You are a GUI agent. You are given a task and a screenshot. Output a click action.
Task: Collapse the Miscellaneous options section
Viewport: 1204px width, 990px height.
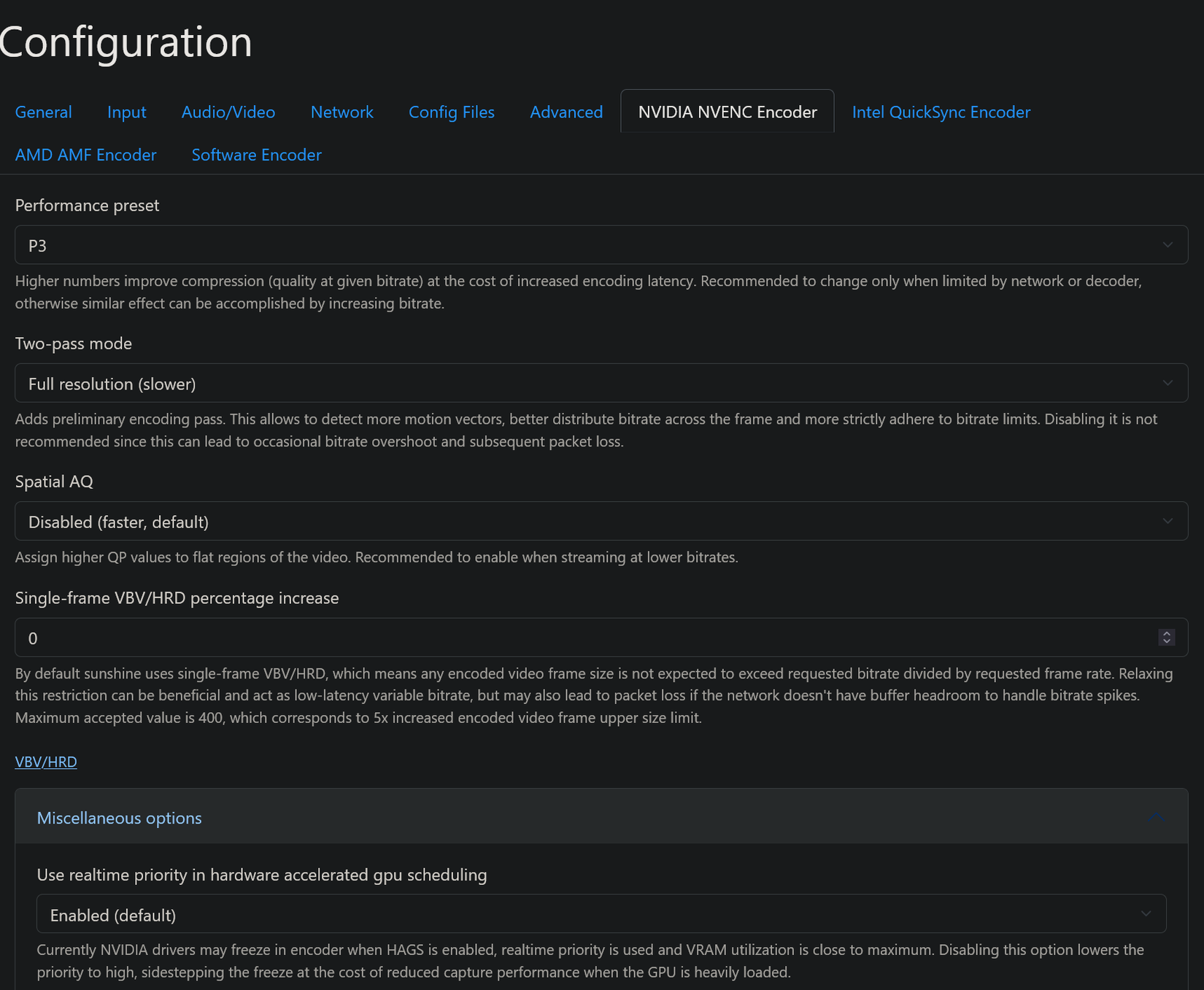click(x=601, y=817)
